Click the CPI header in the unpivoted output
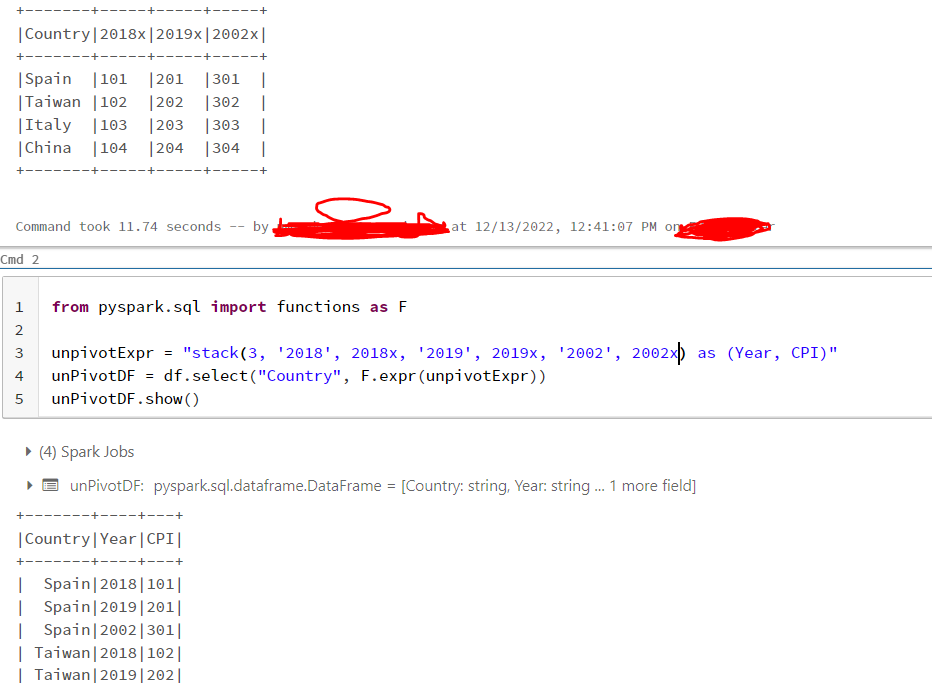Viewport: 932px width, 683px height. click(x=161, y=539)
